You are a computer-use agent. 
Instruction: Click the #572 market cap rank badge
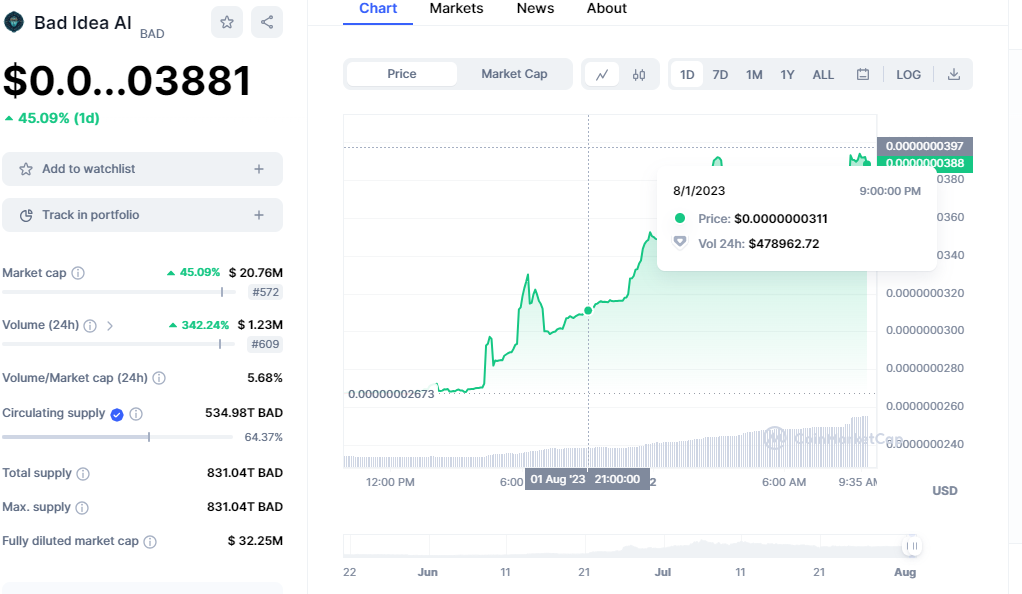click(x=265, y=292)
